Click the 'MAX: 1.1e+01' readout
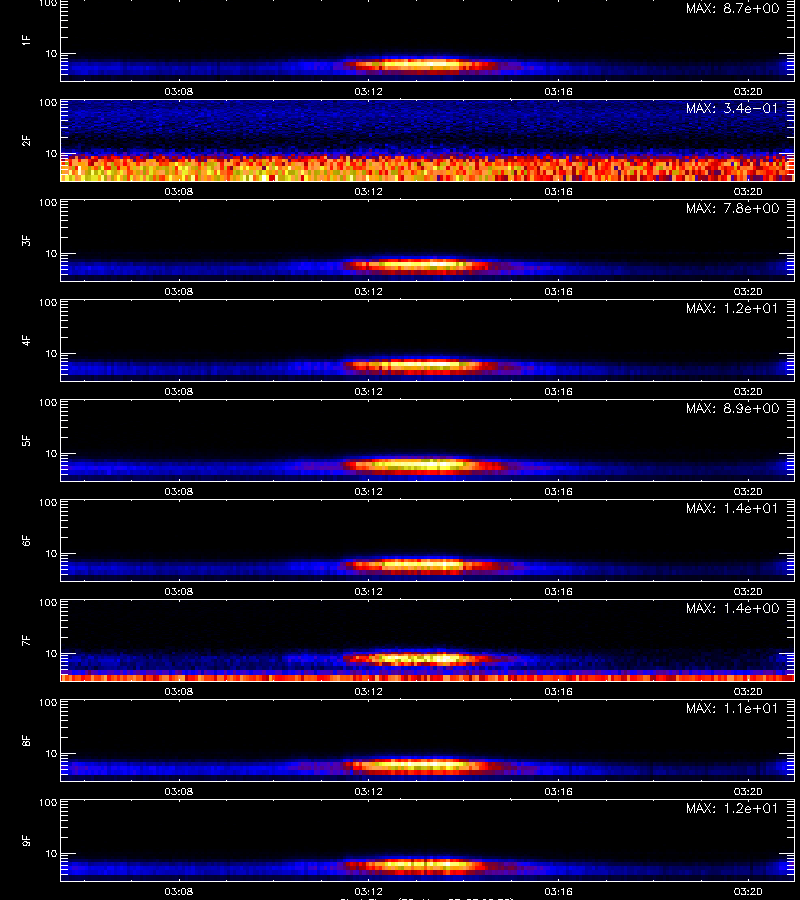The width and height of the screenshot is (800, 900). tap(732, 708)
